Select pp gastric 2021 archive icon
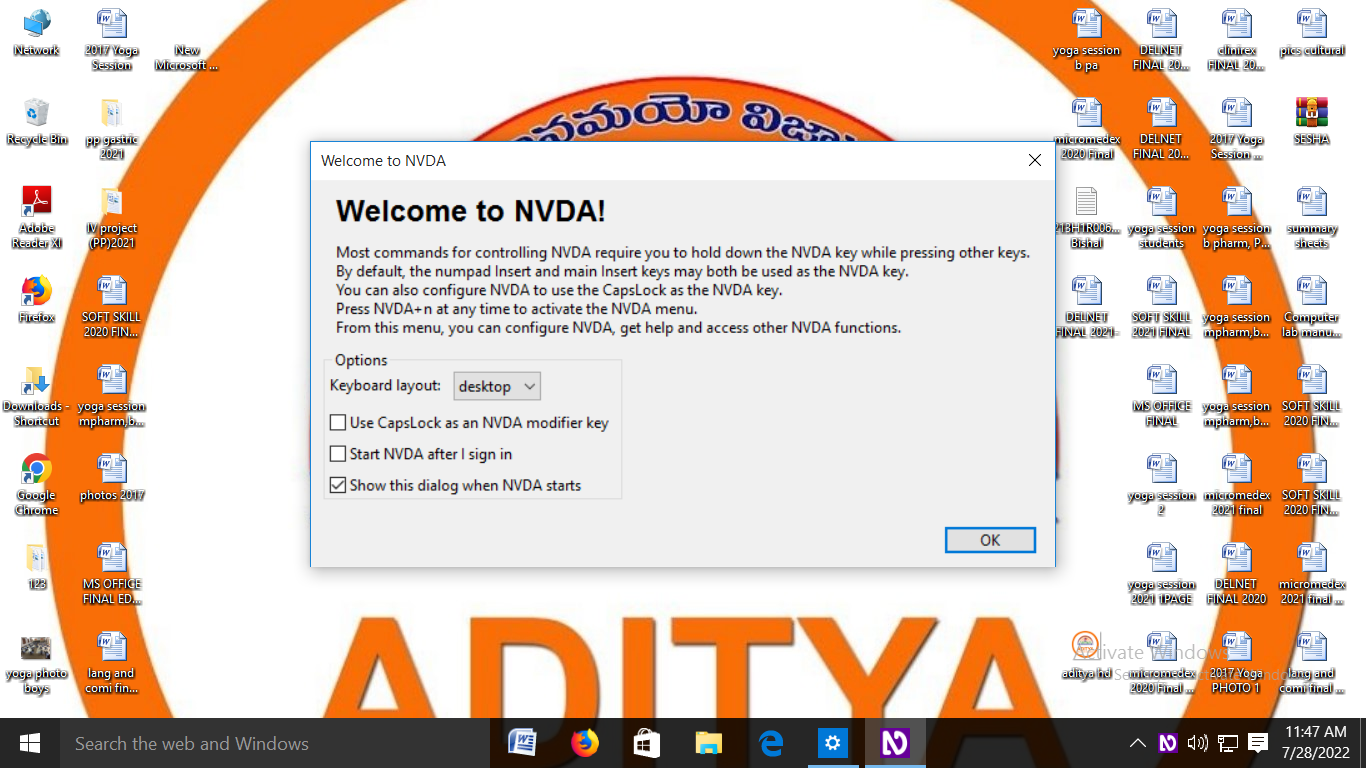Screen dimensions: 1366x768 [x=112, y=128]
